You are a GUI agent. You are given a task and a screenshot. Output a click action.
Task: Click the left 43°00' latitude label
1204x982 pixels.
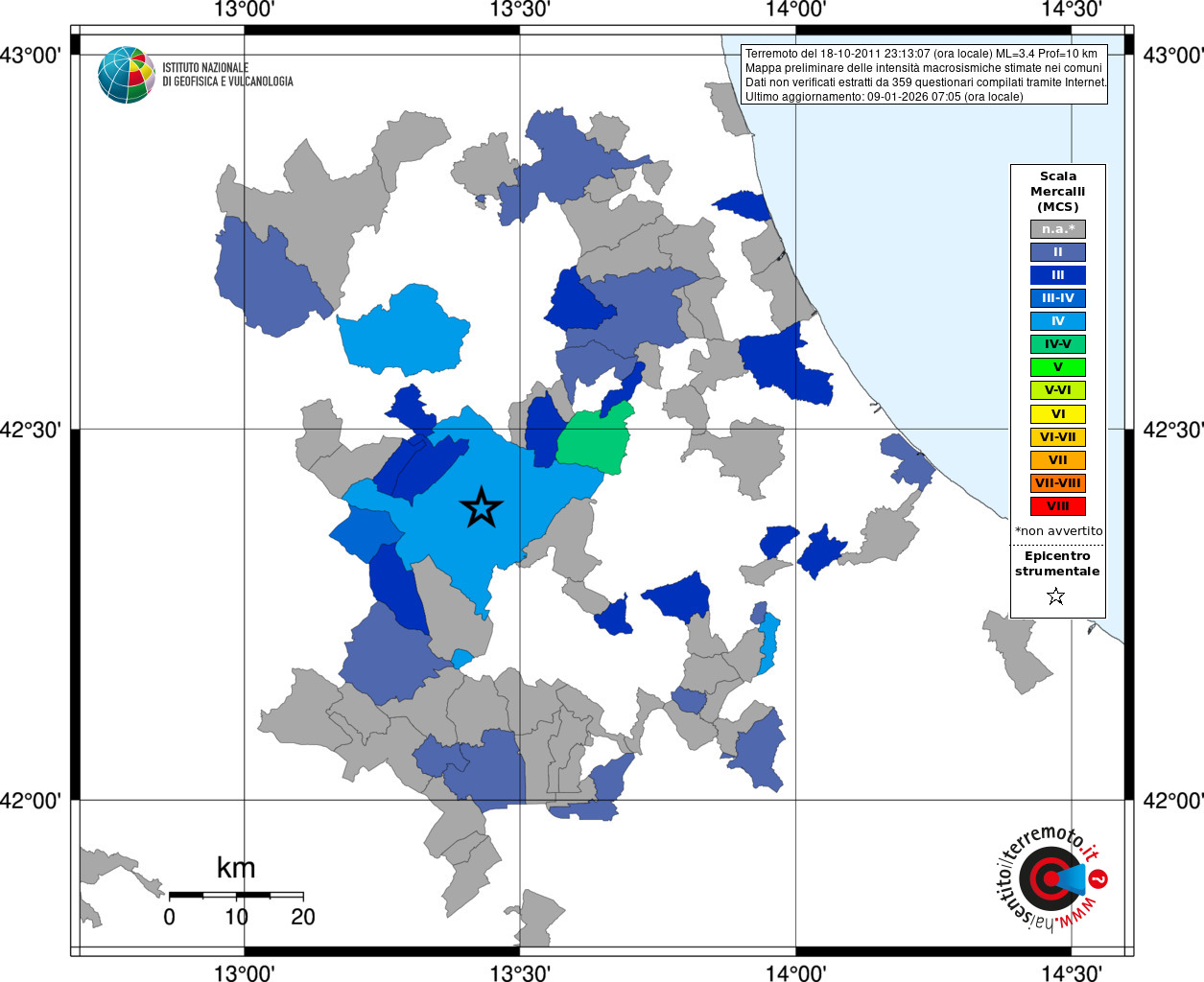31,55
